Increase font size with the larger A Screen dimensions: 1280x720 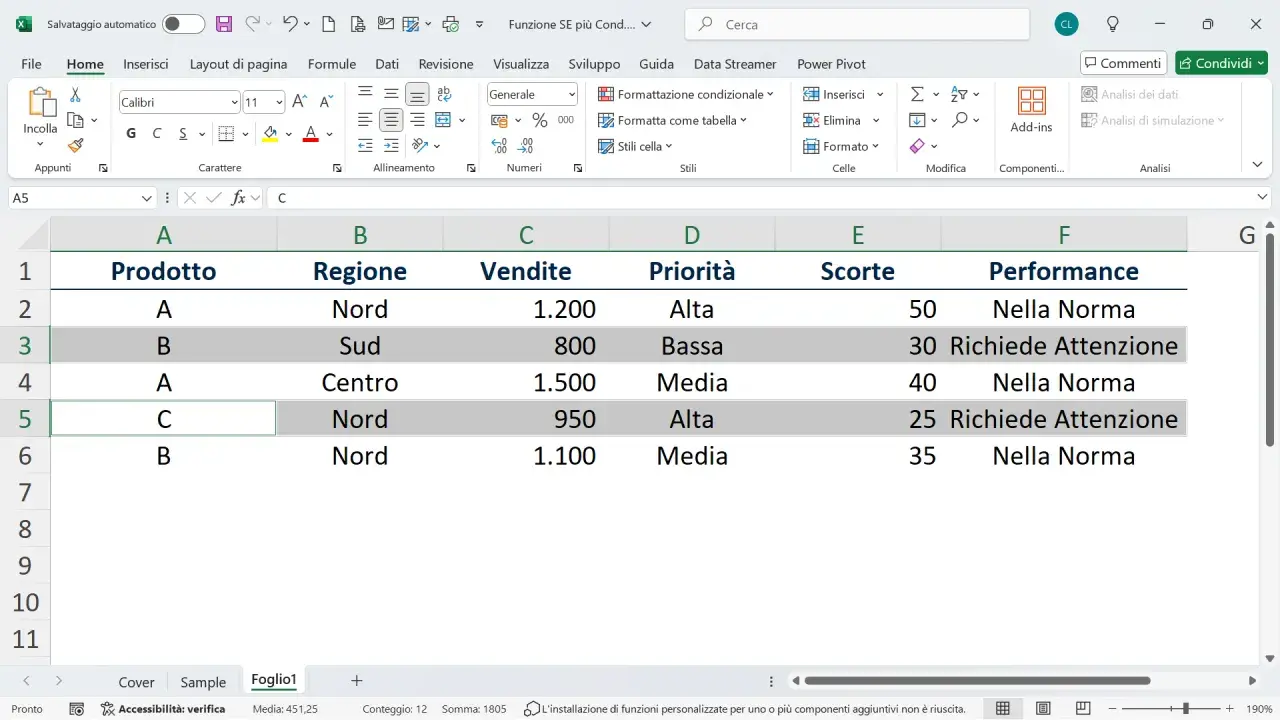[x=299, y=101]
